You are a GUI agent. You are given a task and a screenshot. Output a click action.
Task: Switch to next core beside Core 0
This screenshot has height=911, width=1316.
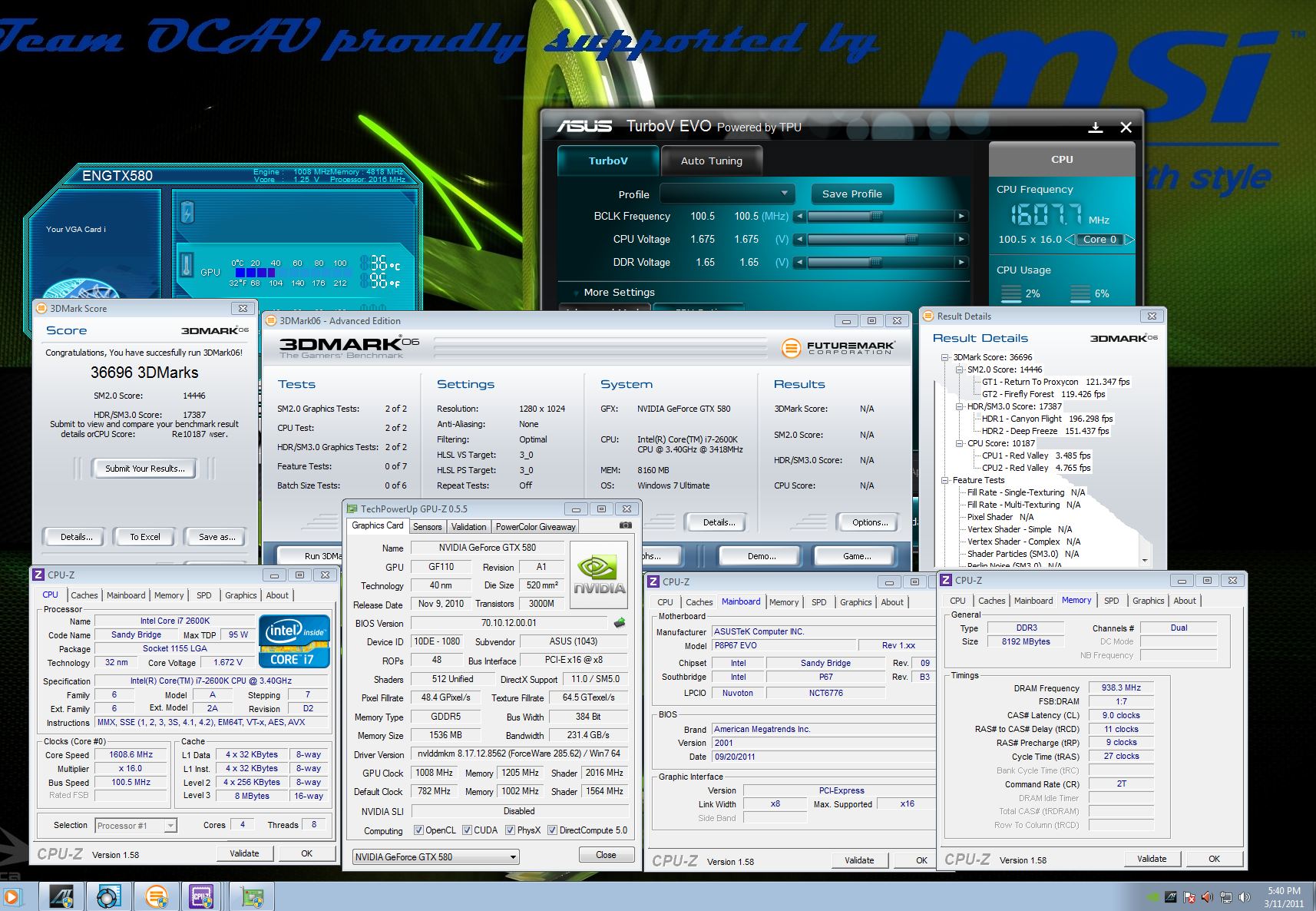[x=1129, y=240]
